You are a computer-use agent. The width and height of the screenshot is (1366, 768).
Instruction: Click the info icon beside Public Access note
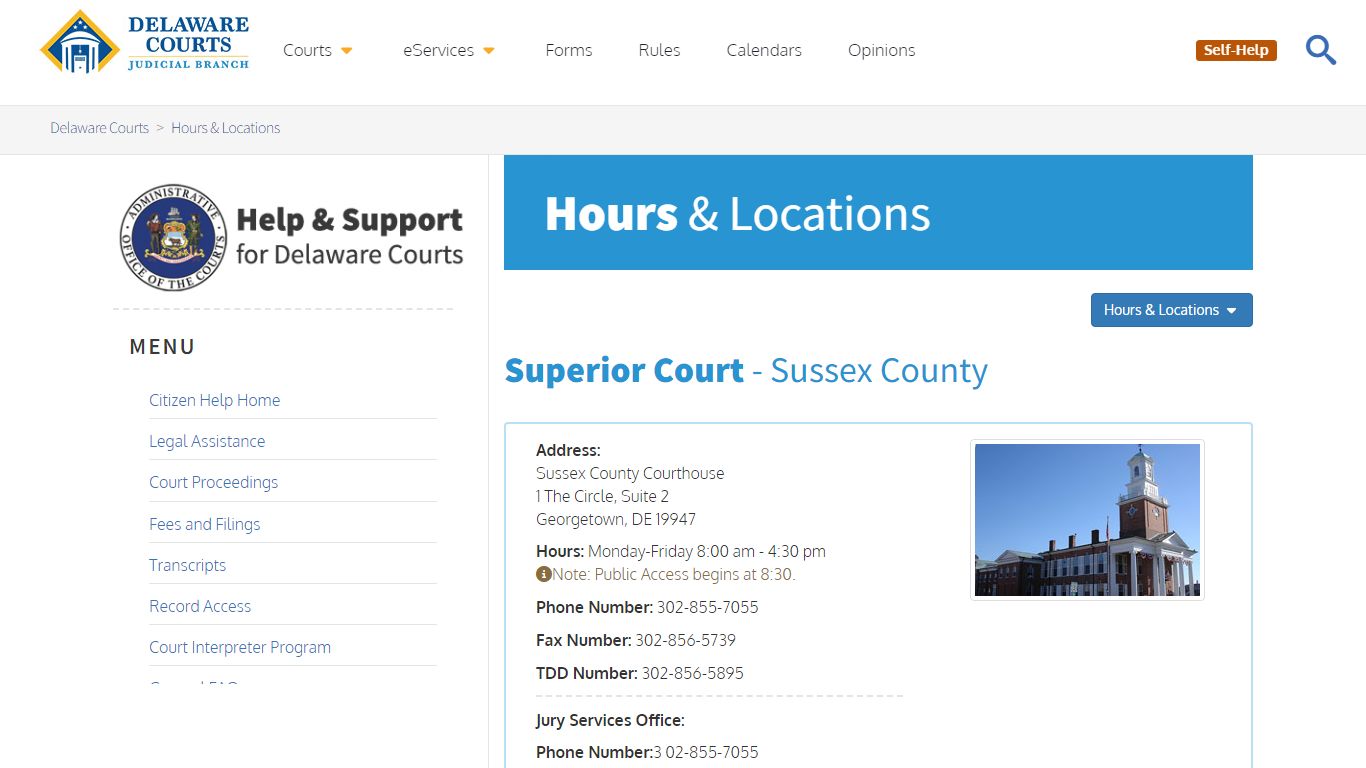coord(543,574)
